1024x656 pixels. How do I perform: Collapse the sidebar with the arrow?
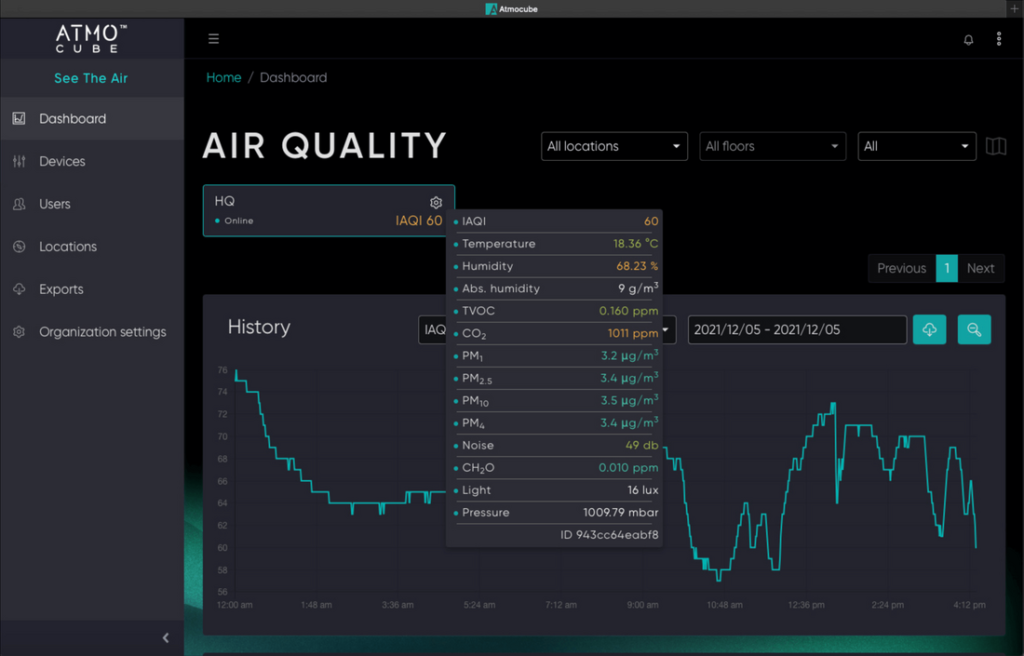click(166, 638)
